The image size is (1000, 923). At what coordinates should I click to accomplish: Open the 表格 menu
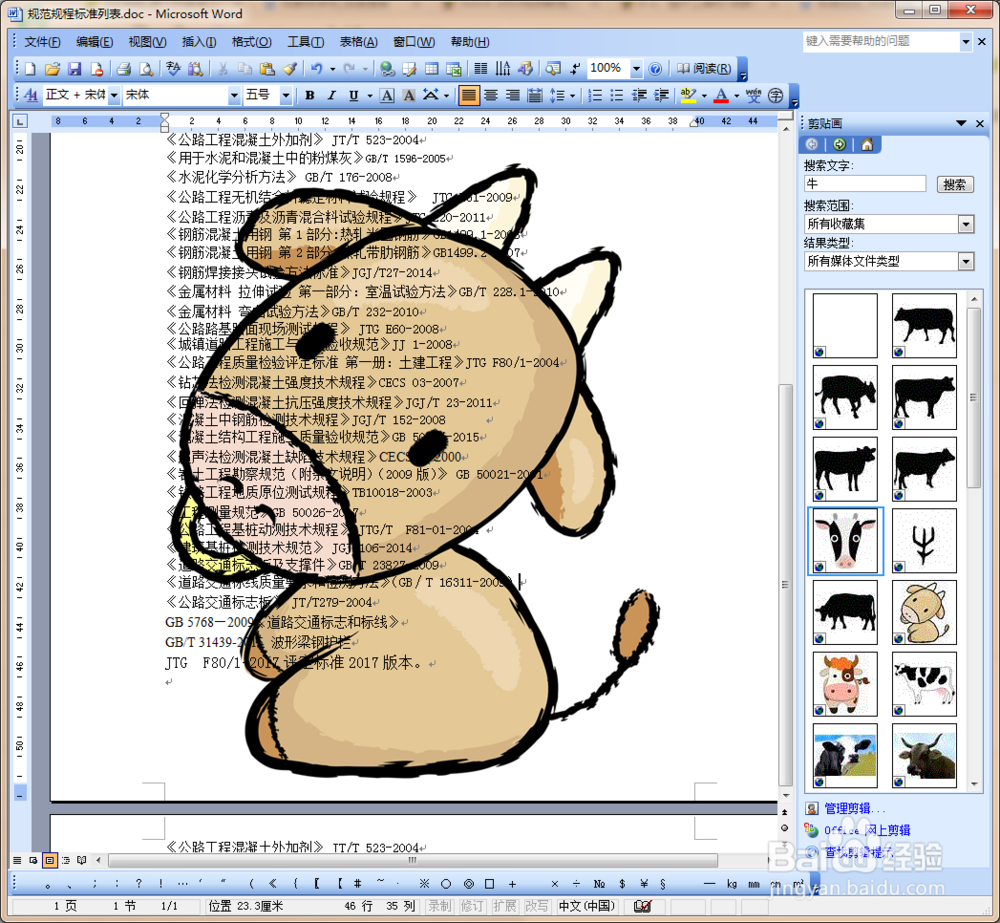tap(358, 42)
